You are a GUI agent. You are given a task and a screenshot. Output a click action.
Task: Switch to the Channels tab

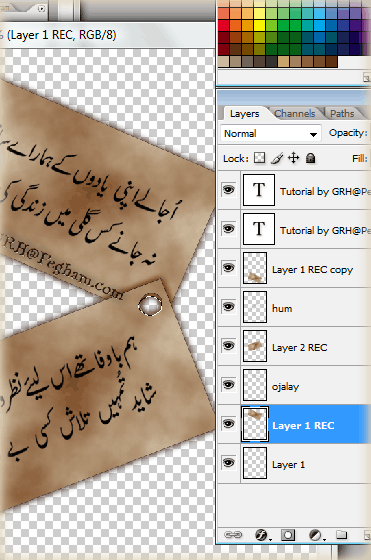pos(295,114)
